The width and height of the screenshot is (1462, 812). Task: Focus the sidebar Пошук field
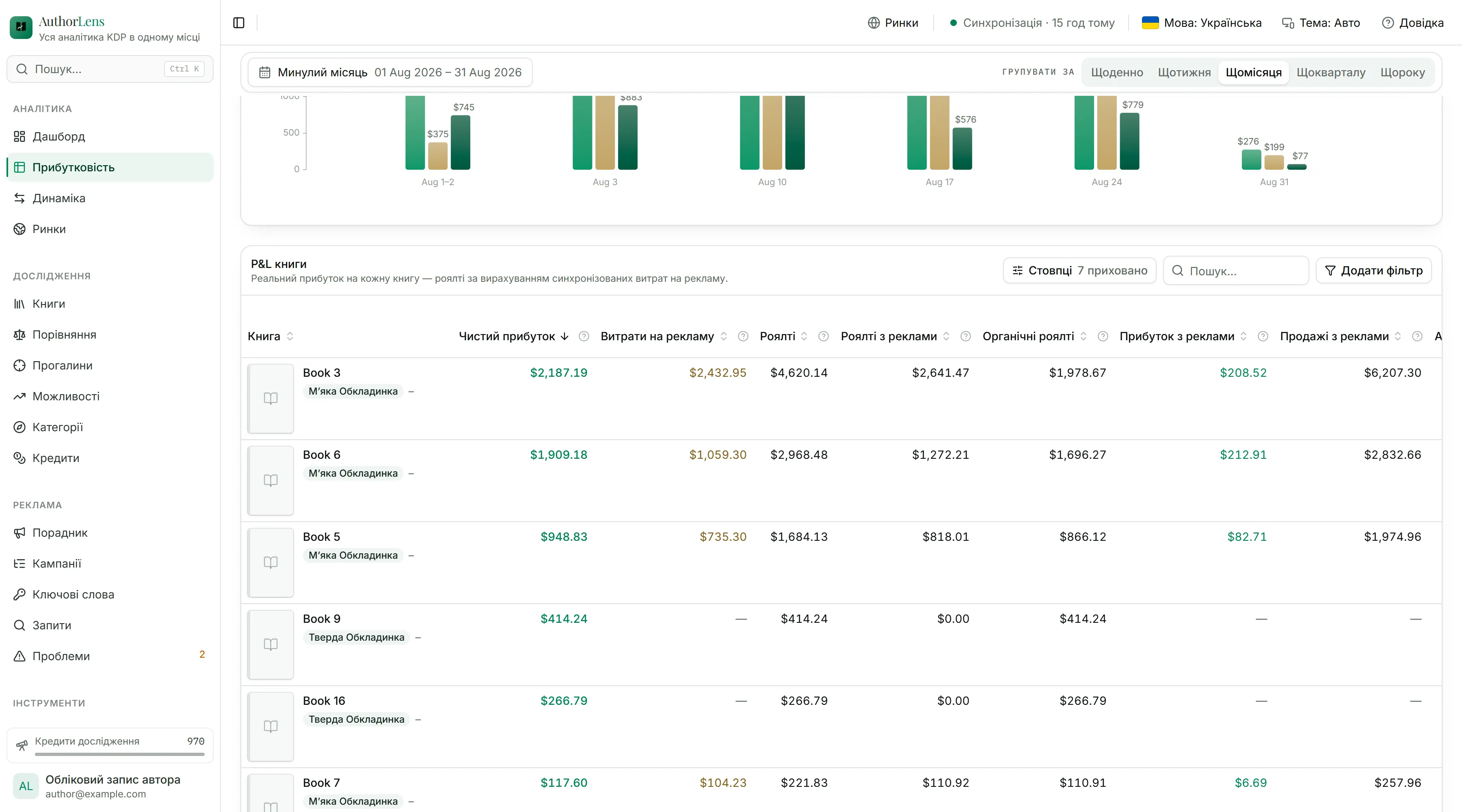[x=110, y=69]
